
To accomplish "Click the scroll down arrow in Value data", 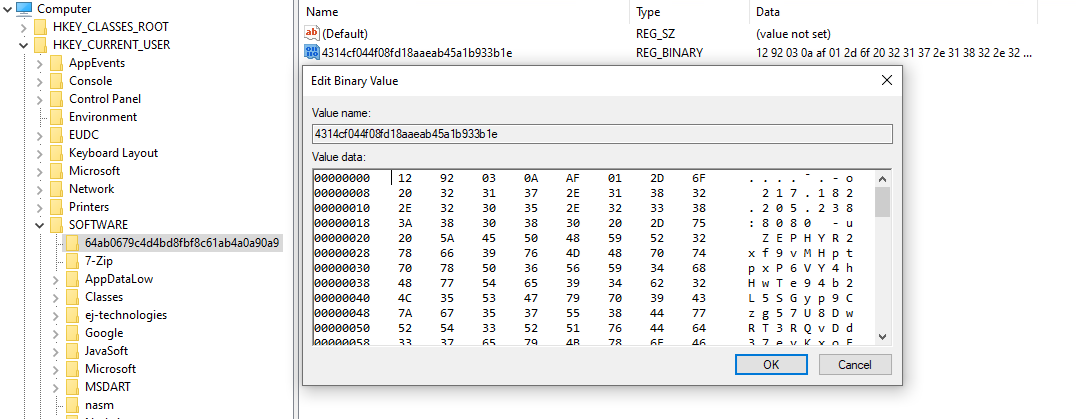I will click(x=882, y=337).
